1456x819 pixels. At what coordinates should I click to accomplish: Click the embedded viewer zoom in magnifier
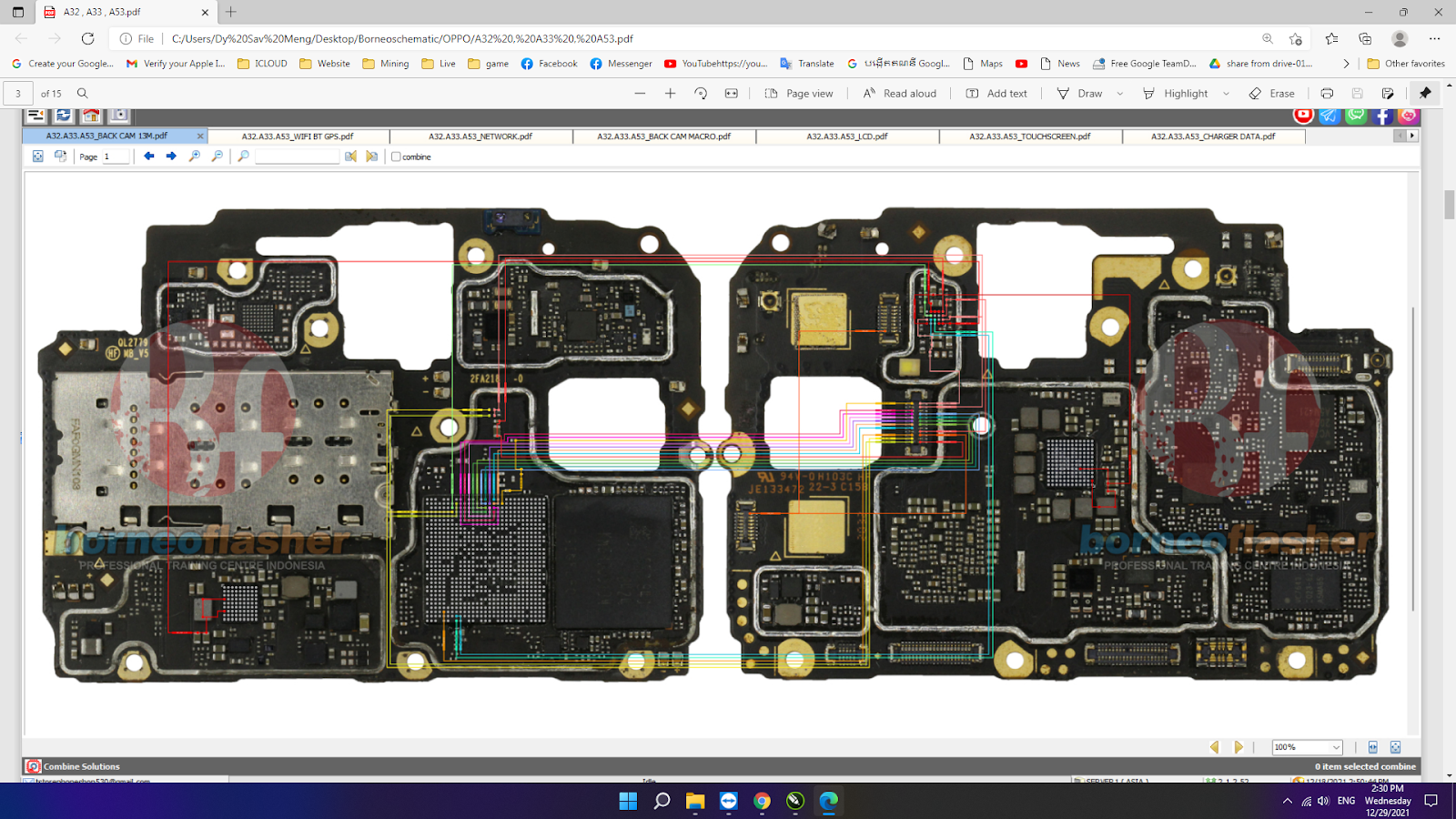195,157
